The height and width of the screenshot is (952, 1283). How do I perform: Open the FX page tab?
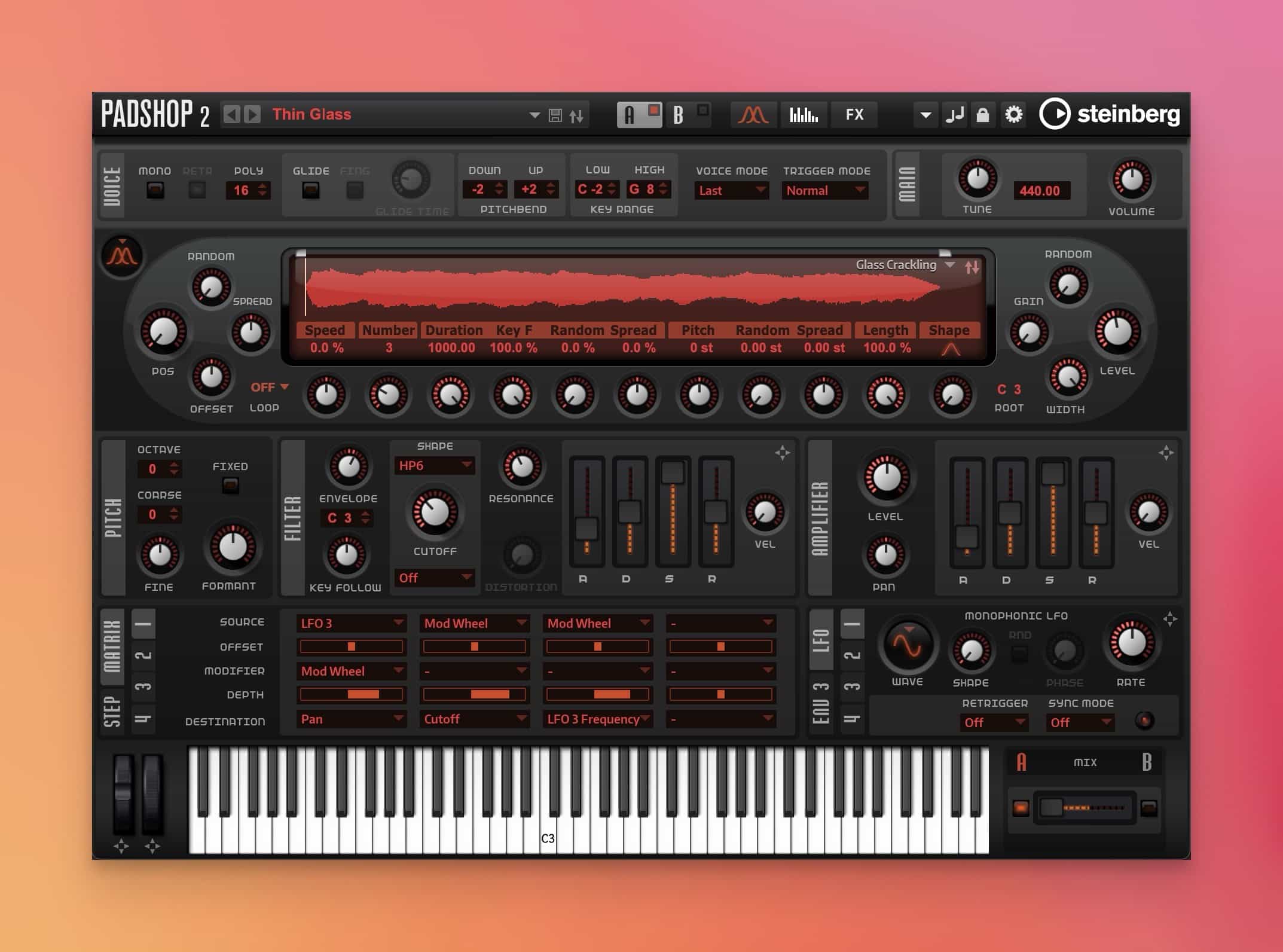click(x=854, y=114)
